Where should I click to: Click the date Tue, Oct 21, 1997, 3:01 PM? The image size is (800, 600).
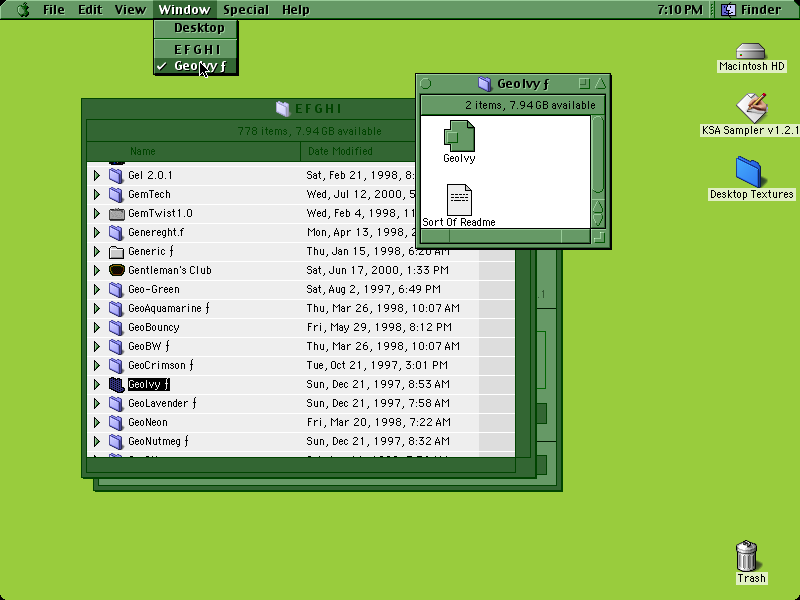click(x=377, y=365)
